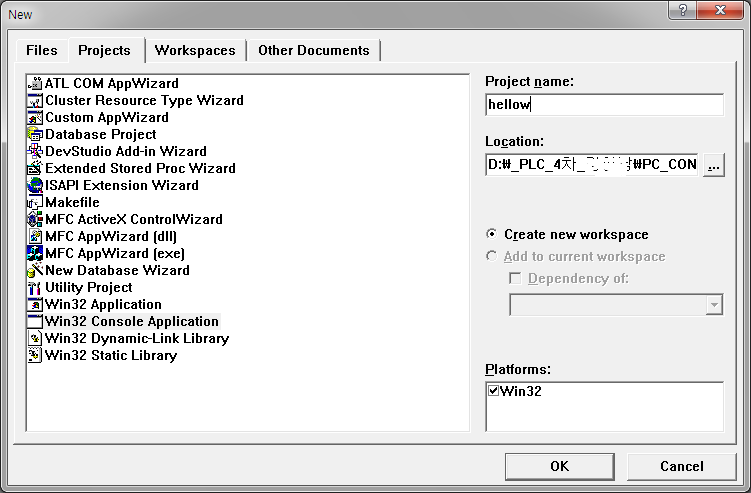The width and height of the screenshot is (751, 493).
Task: Click the MFC AppWizard (dll) icon
Action: tap(35, 237)
